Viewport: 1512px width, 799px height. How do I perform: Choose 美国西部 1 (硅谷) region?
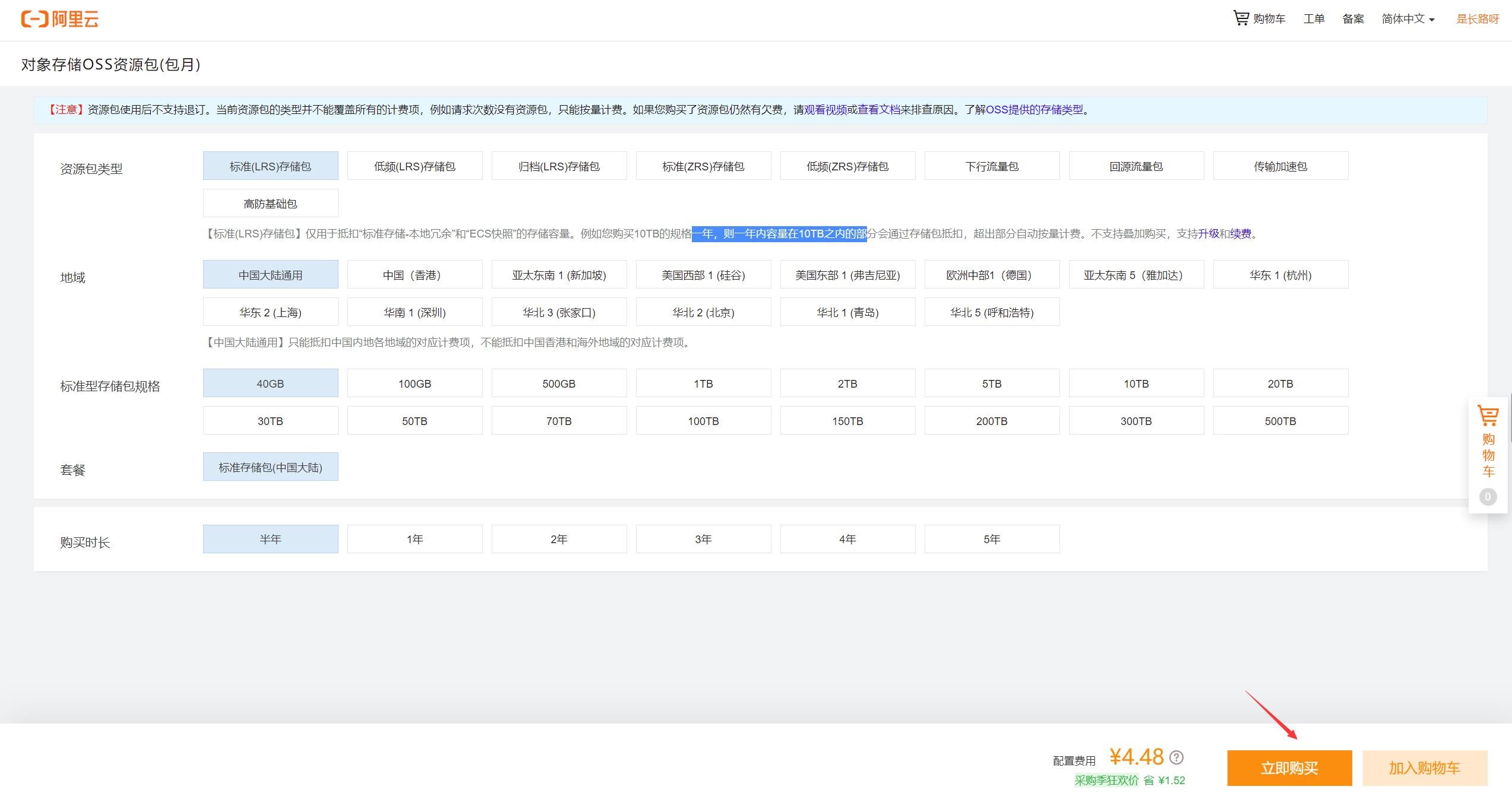click(703, 275)
